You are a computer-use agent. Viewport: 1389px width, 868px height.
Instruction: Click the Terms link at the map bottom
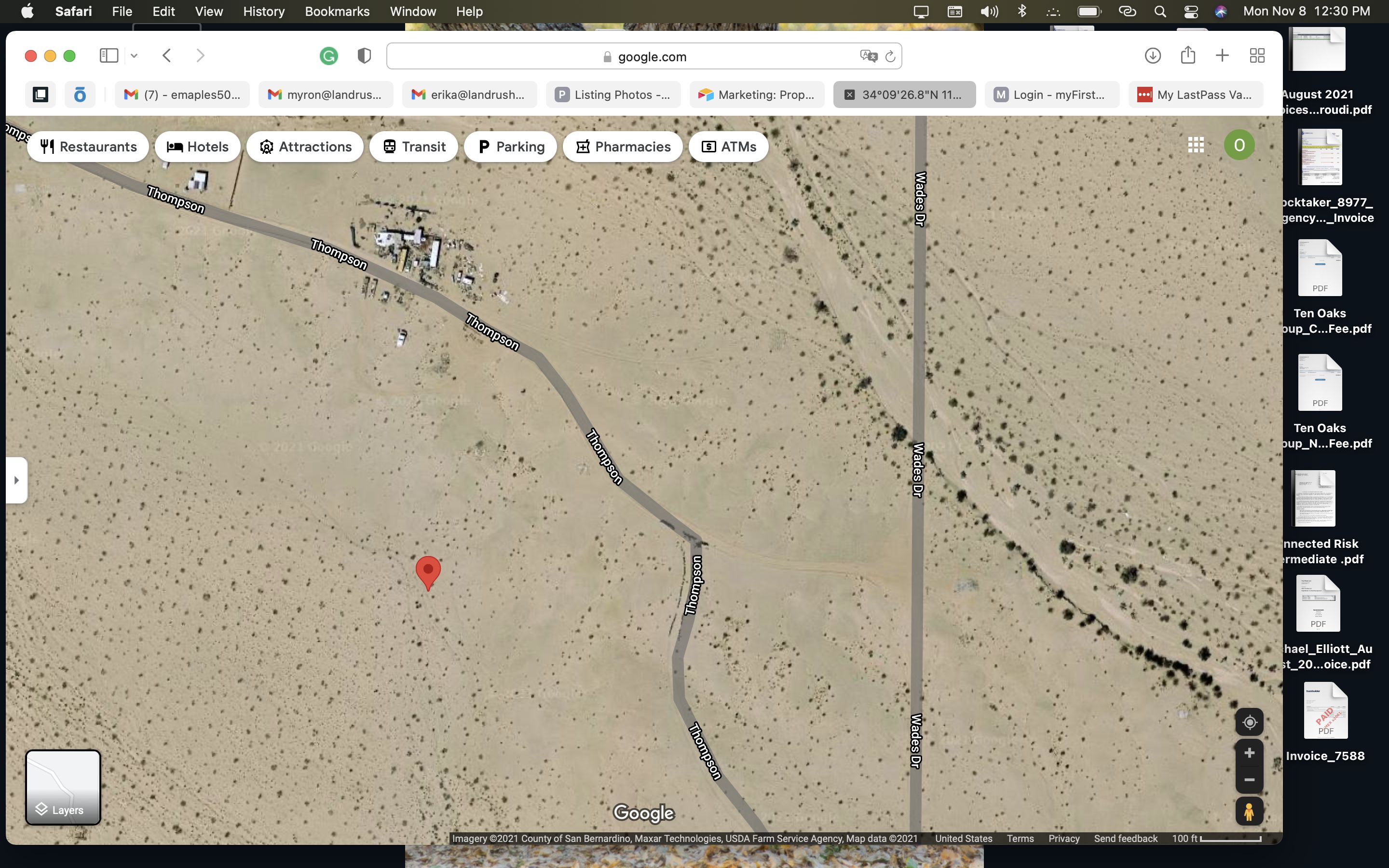click(1020, 838)
